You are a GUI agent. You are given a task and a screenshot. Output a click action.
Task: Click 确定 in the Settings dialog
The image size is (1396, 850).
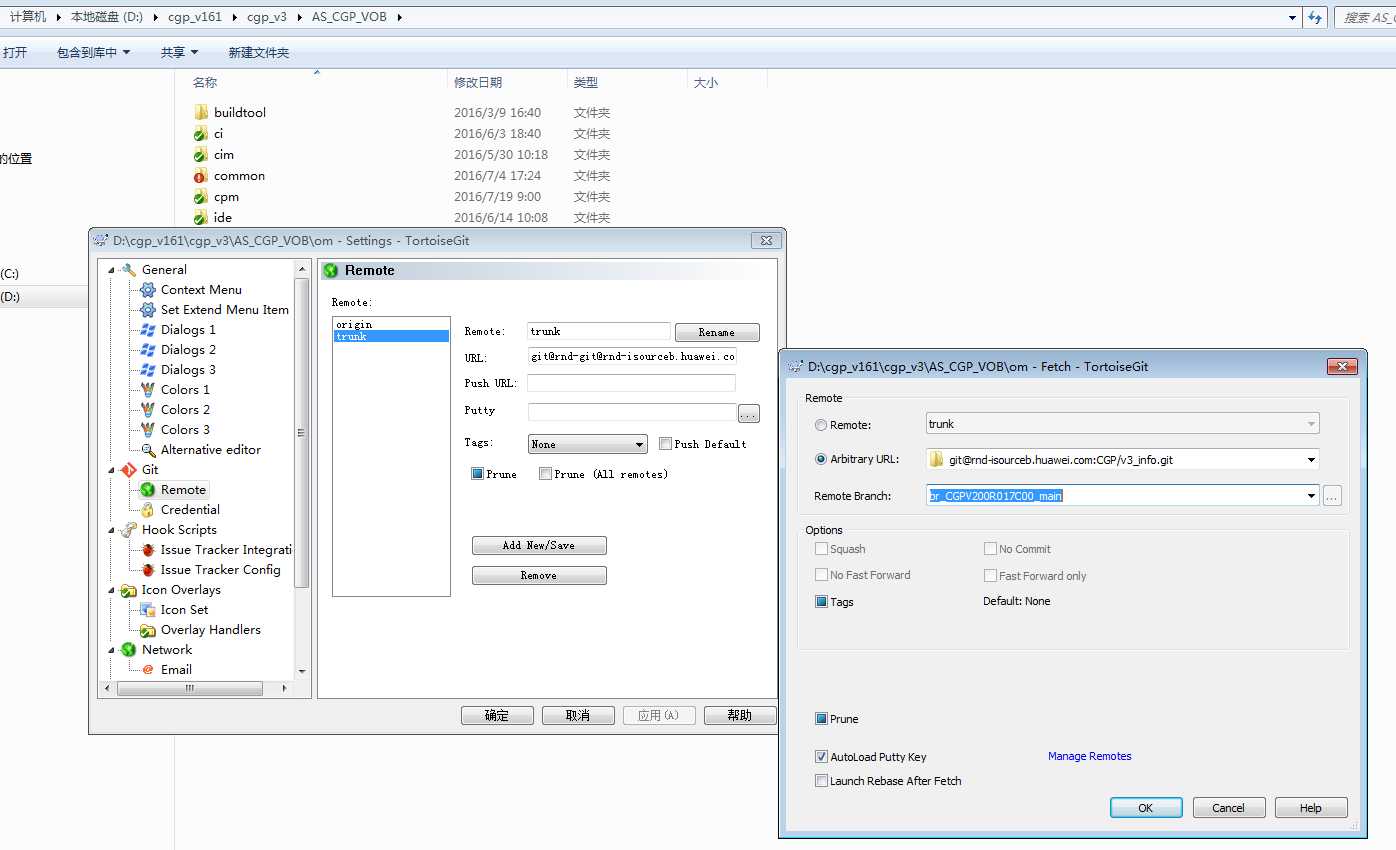(x=497, y=715)
